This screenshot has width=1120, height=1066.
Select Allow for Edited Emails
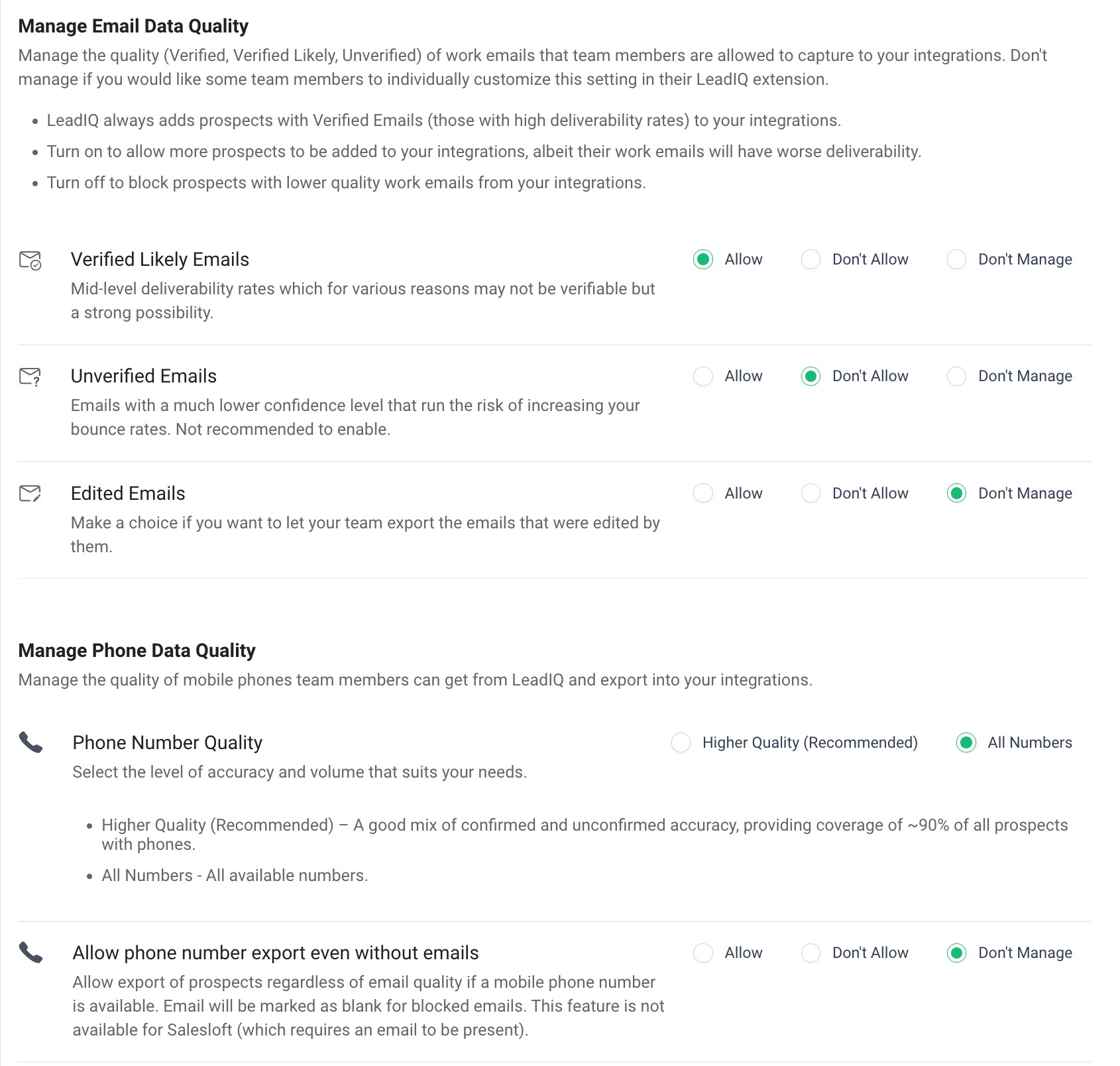point(703,493)
